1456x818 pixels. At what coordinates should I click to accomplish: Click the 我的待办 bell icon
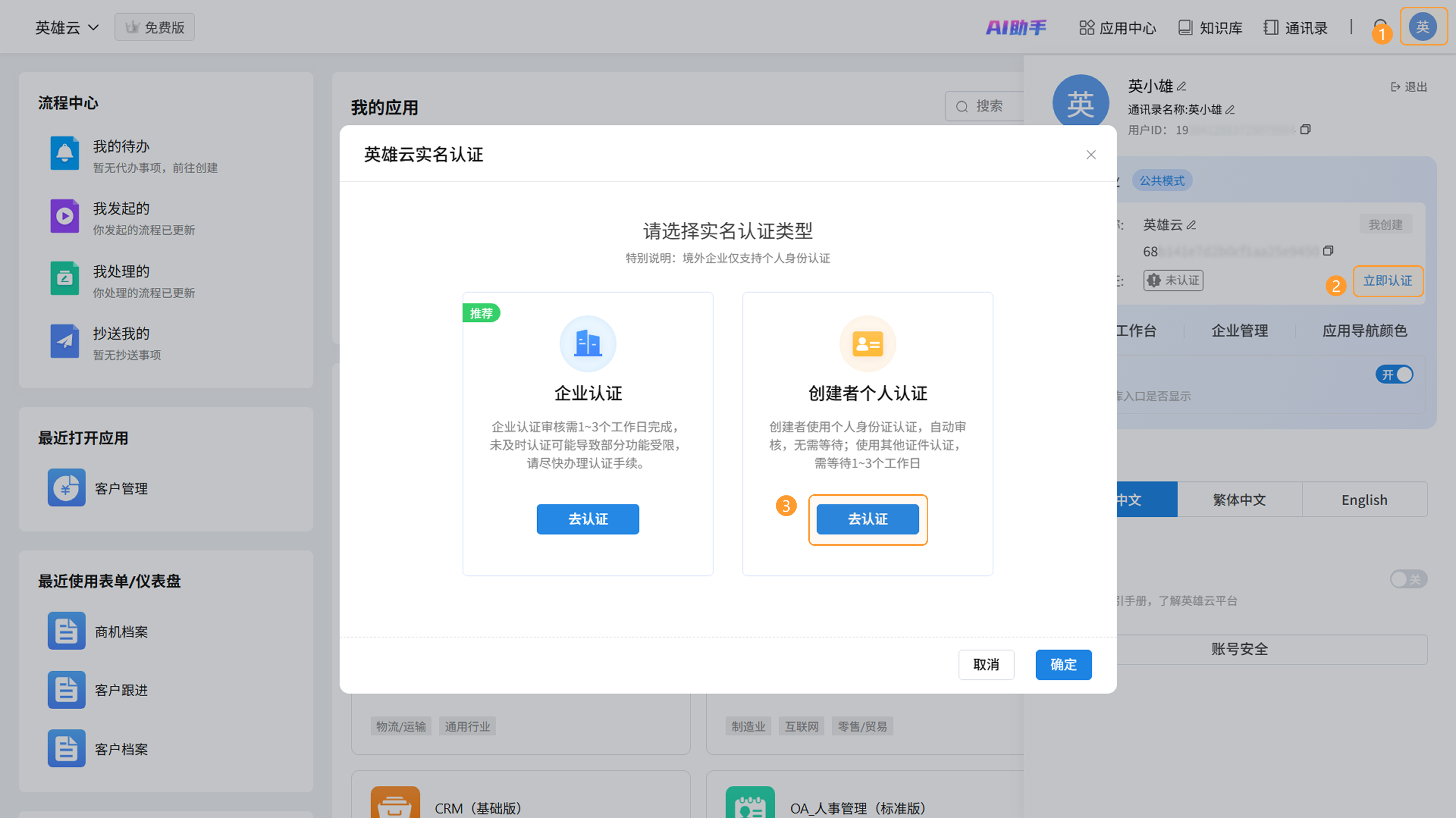pos(64,153)
